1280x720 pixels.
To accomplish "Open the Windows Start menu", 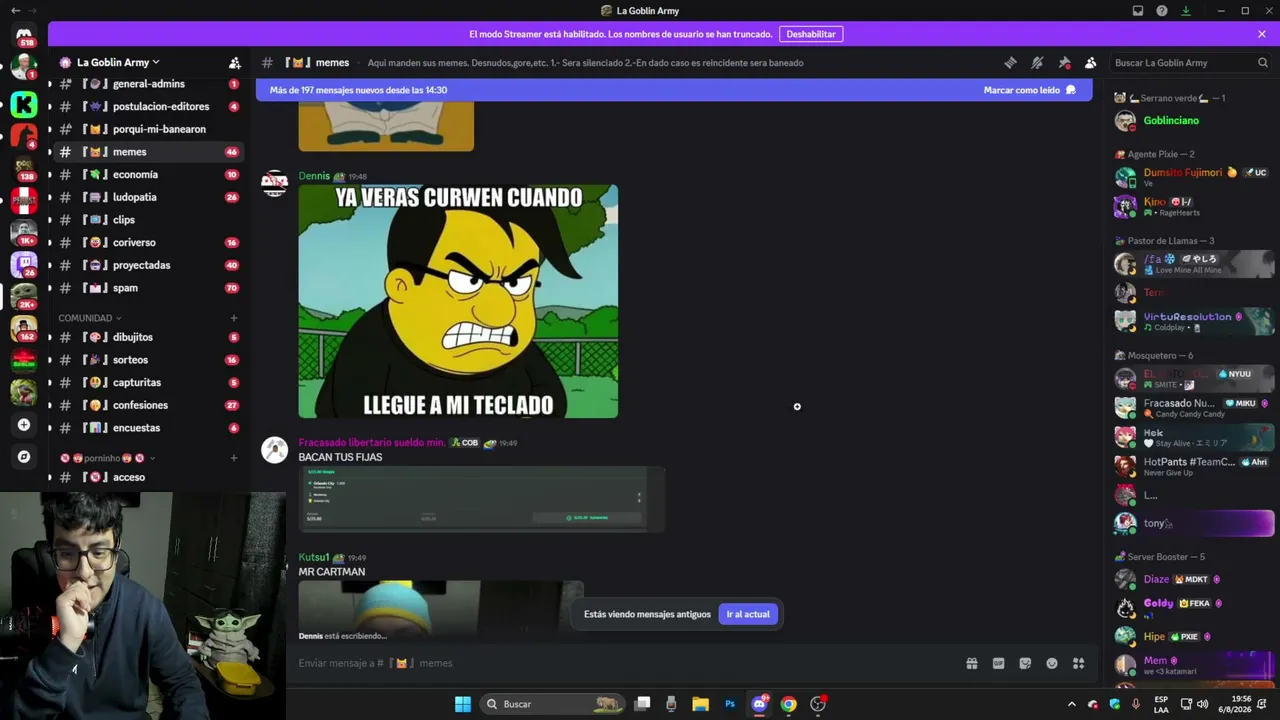I will point(462,704).
